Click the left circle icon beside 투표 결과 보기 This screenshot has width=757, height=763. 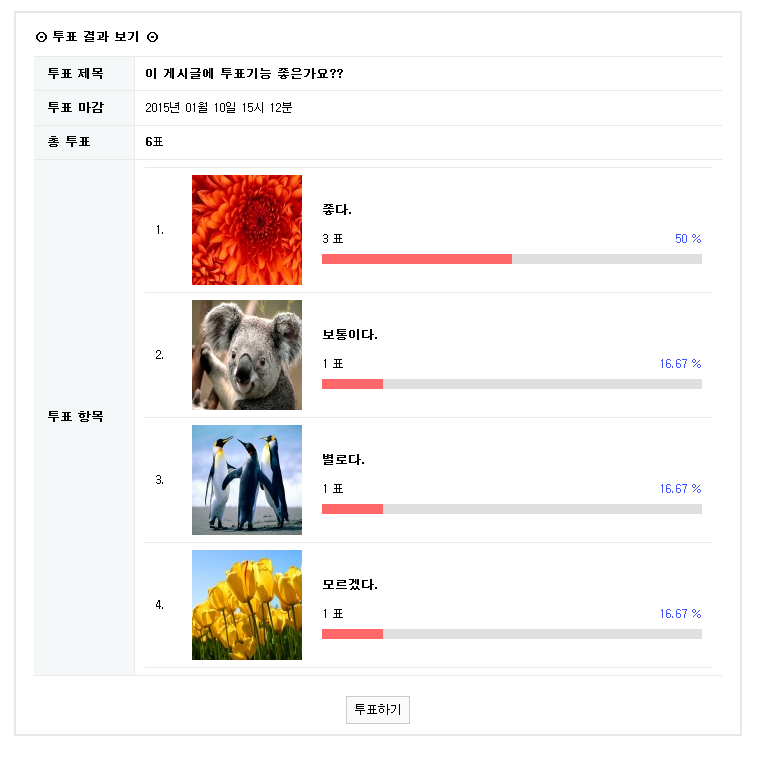(x=41, y=37)
